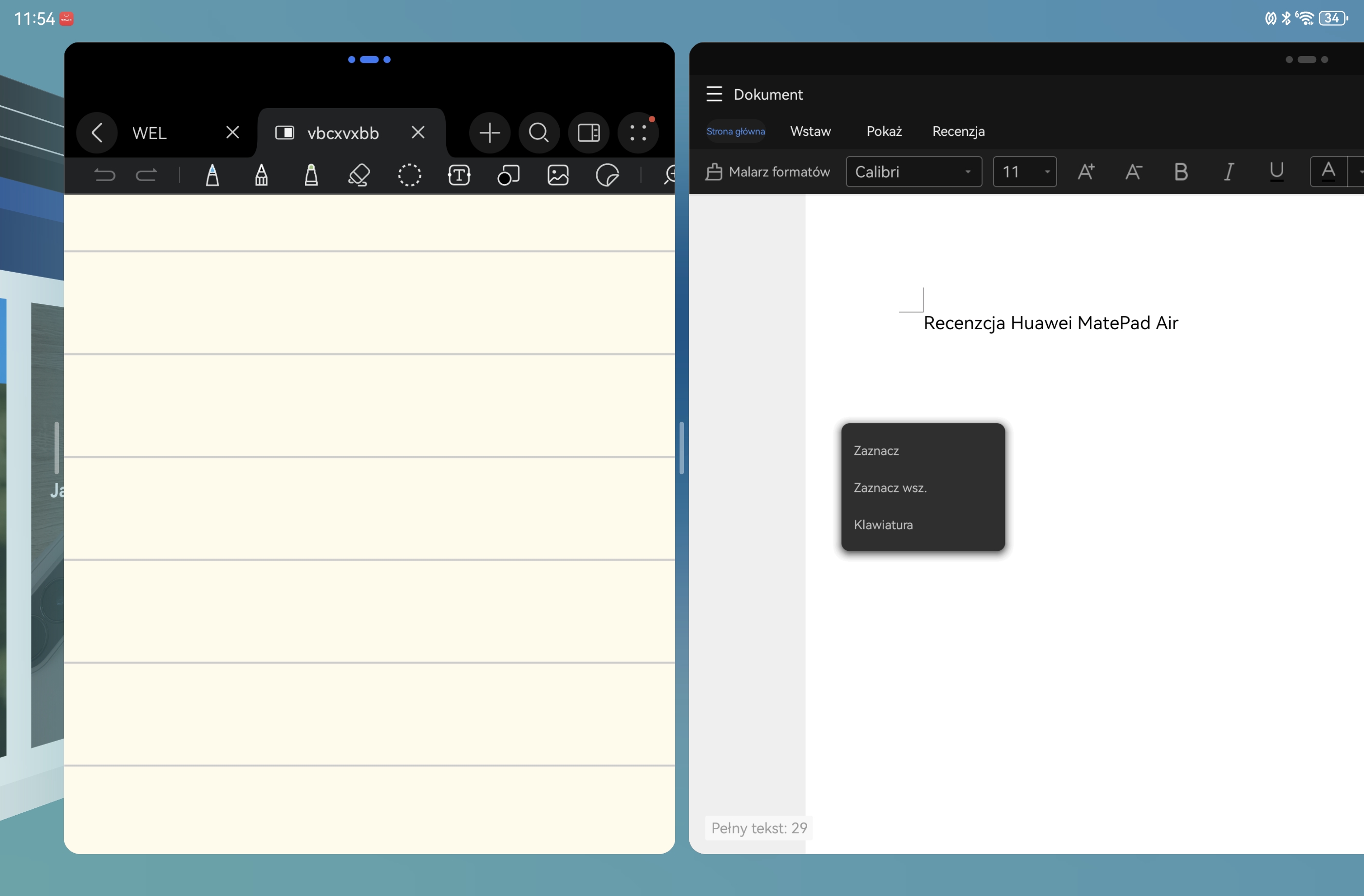Apply the font color A button

(1328, 172)
